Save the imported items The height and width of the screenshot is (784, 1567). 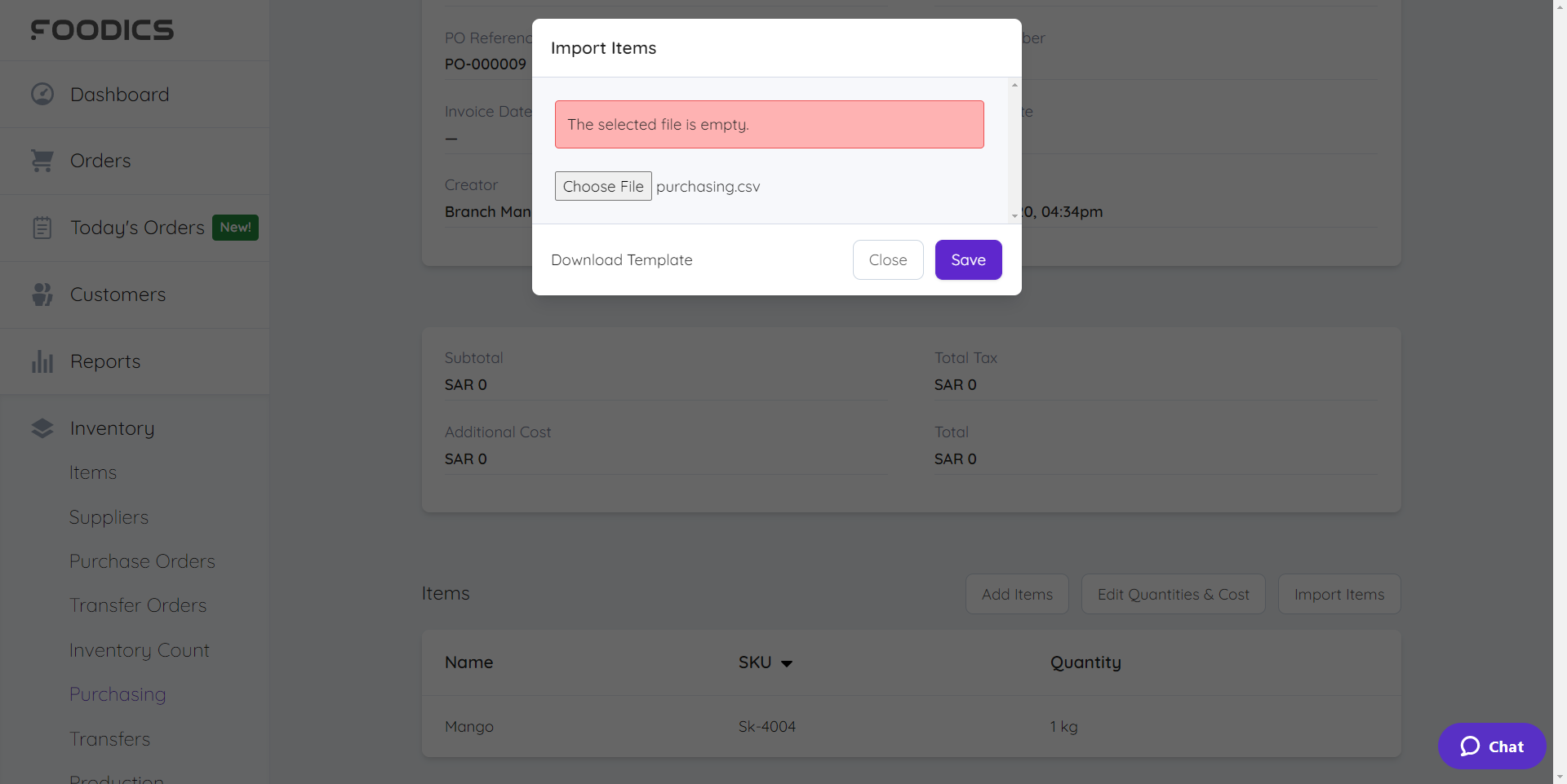[x=968, y=260]
